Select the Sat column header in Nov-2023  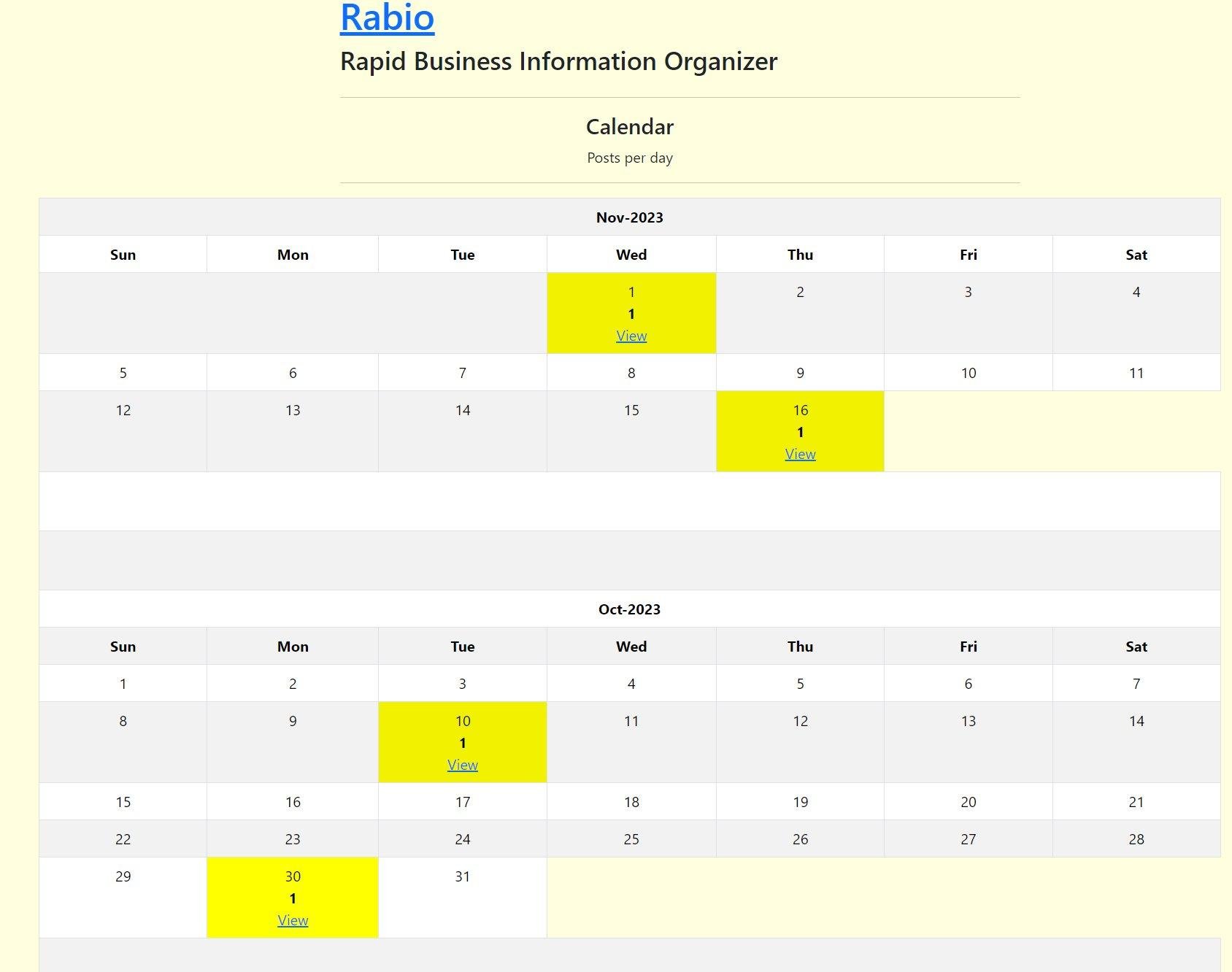(1136, 255)
